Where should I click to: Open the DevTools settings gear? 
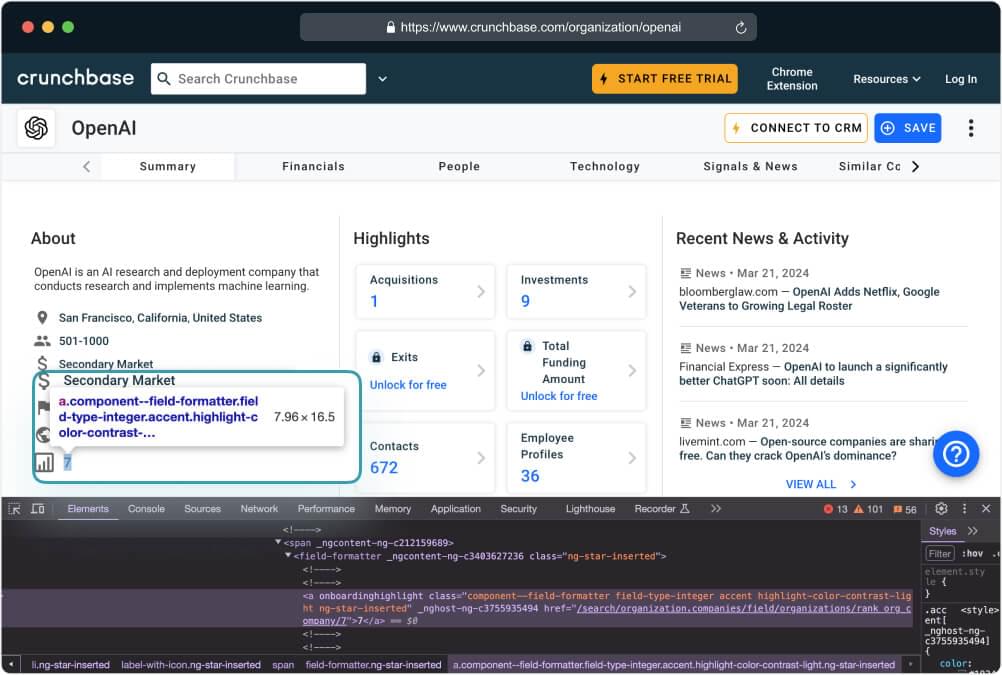(940, 509)
